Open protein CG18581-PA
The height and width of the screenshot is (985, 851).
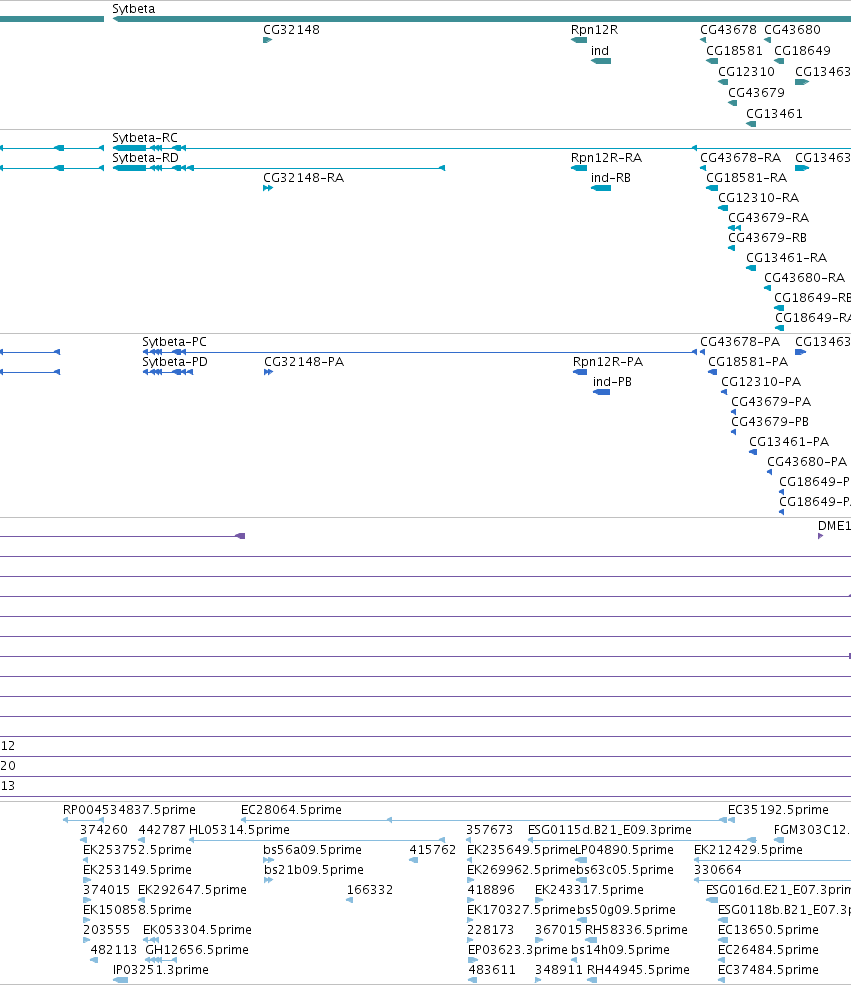click(x=748, y=362)
